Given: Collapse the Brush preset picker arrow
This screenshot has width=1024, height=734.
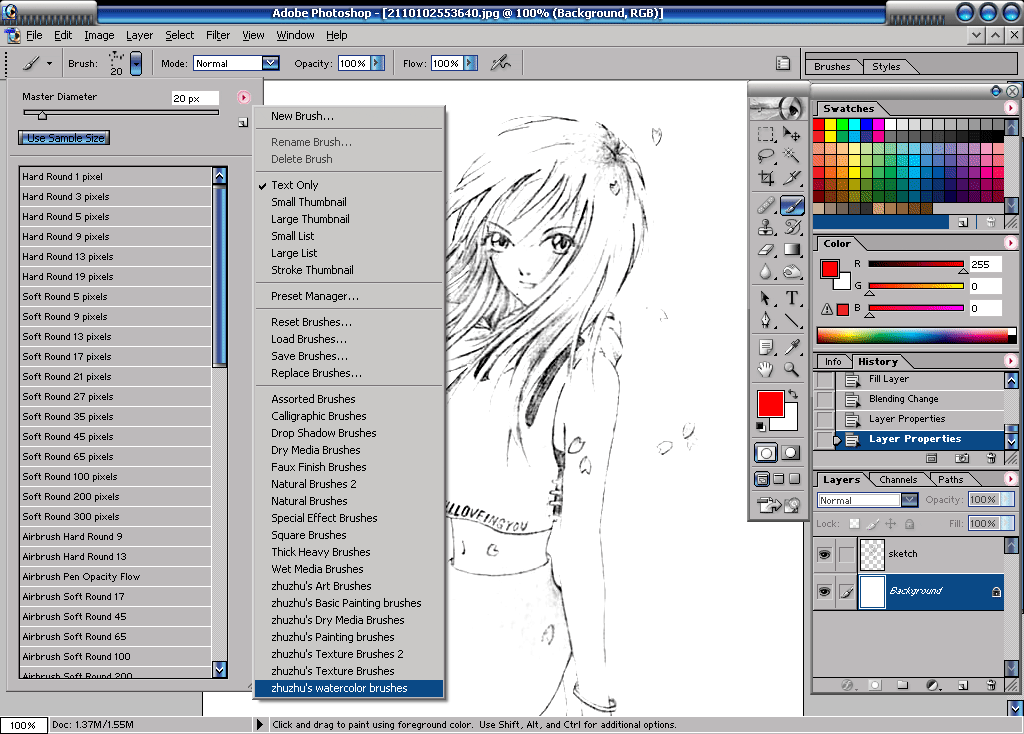Looking at the screenshot, I should [136, 63].
